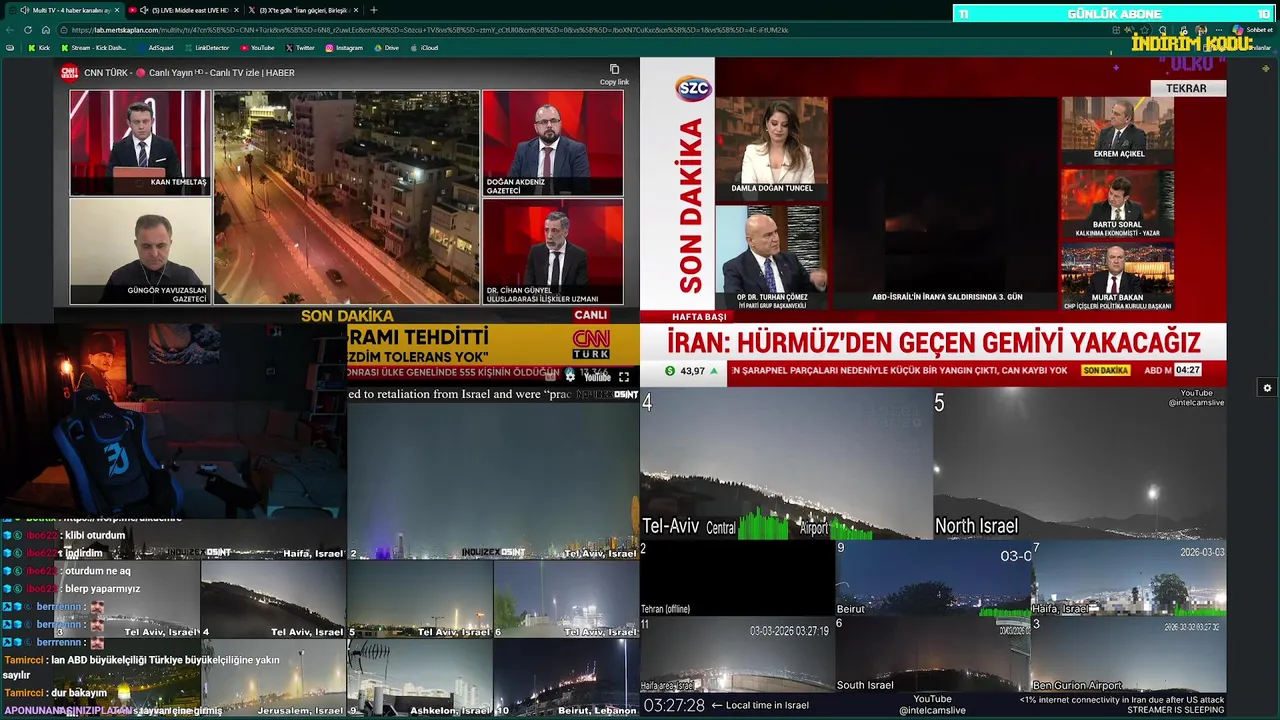Click the Dr. Cihan Günyel guest panel
This screenshot has width=1280, height=720.
click(x=553, y=251)
